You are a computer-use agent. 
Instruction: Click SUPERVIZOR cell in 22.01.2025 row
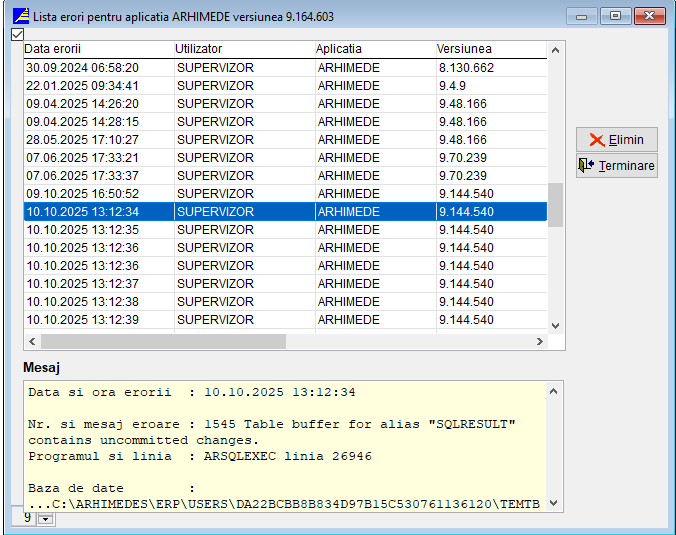tap(244, 86)
